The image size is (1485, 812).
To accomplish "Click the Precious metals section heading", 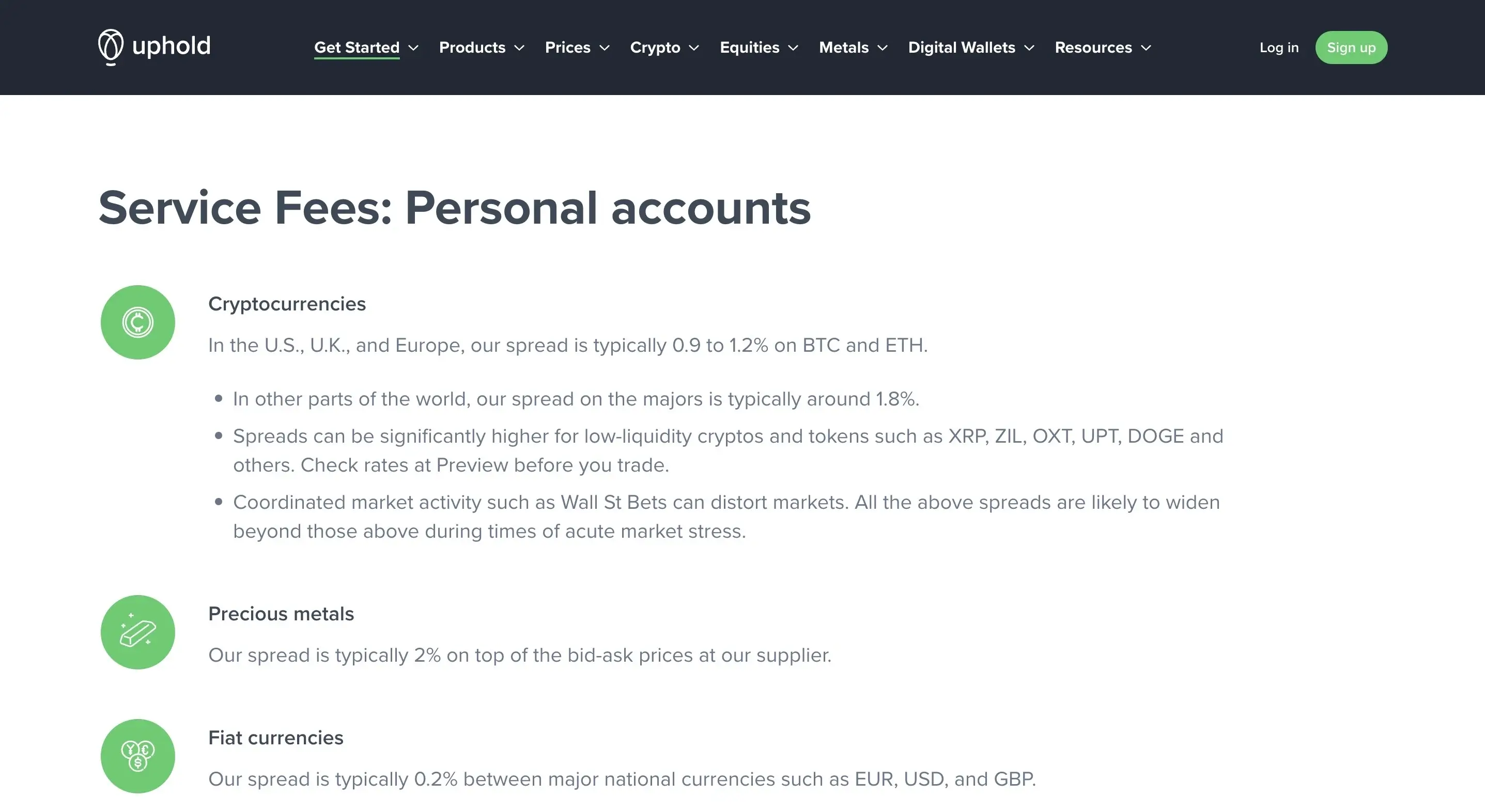I will coord(281,614).
